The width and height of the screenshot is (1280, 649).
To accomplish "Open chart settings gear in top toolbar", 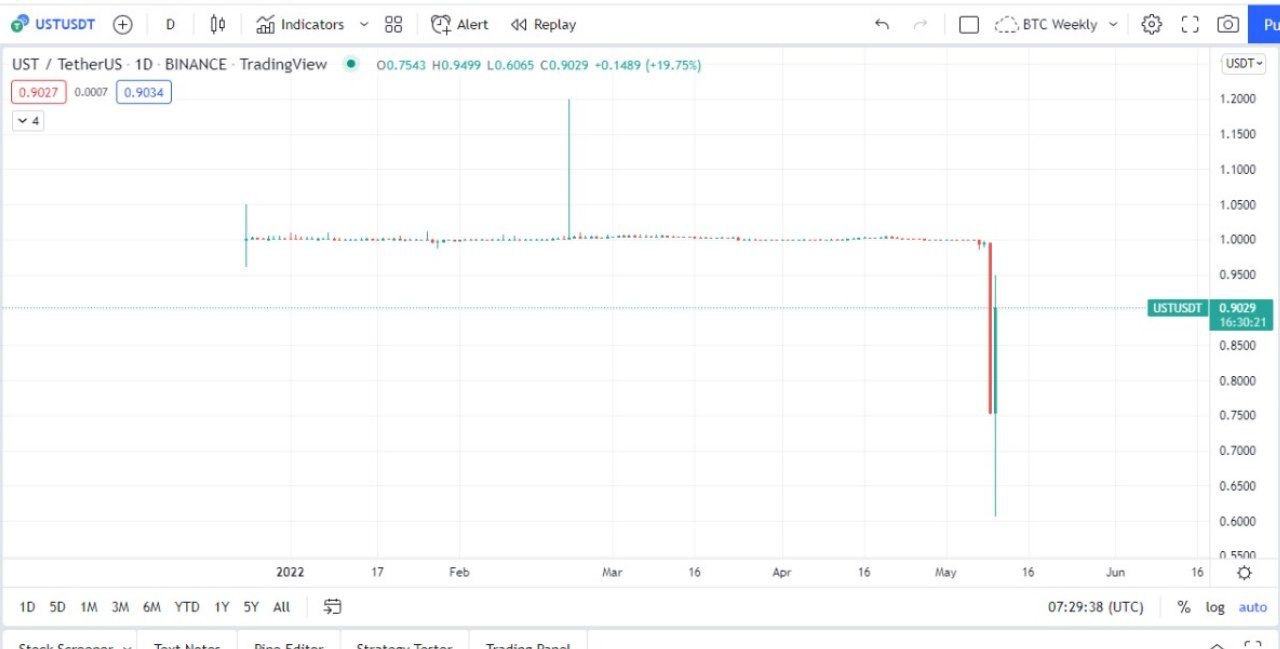I will click(x=1151, y=24).
